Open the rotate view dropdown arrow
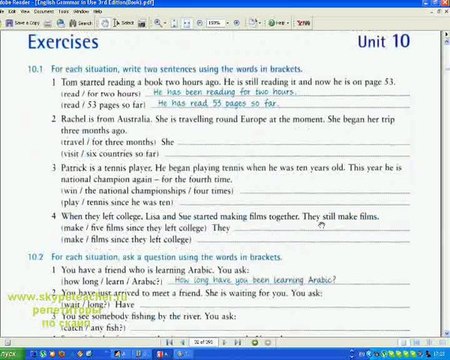 [x=260, y=23]
